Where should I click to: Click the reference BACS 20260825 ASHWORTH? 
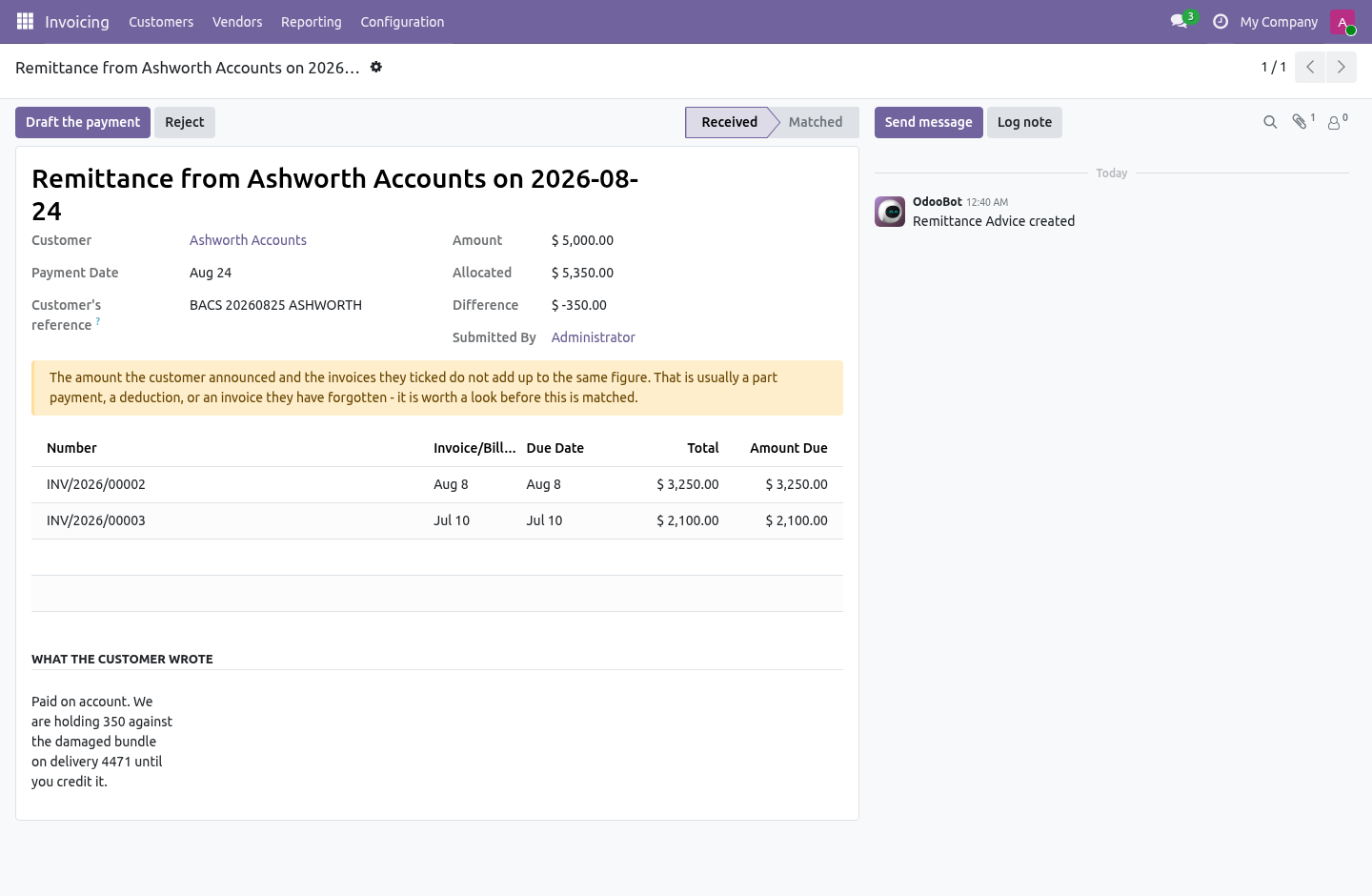[x=275, y=305]
